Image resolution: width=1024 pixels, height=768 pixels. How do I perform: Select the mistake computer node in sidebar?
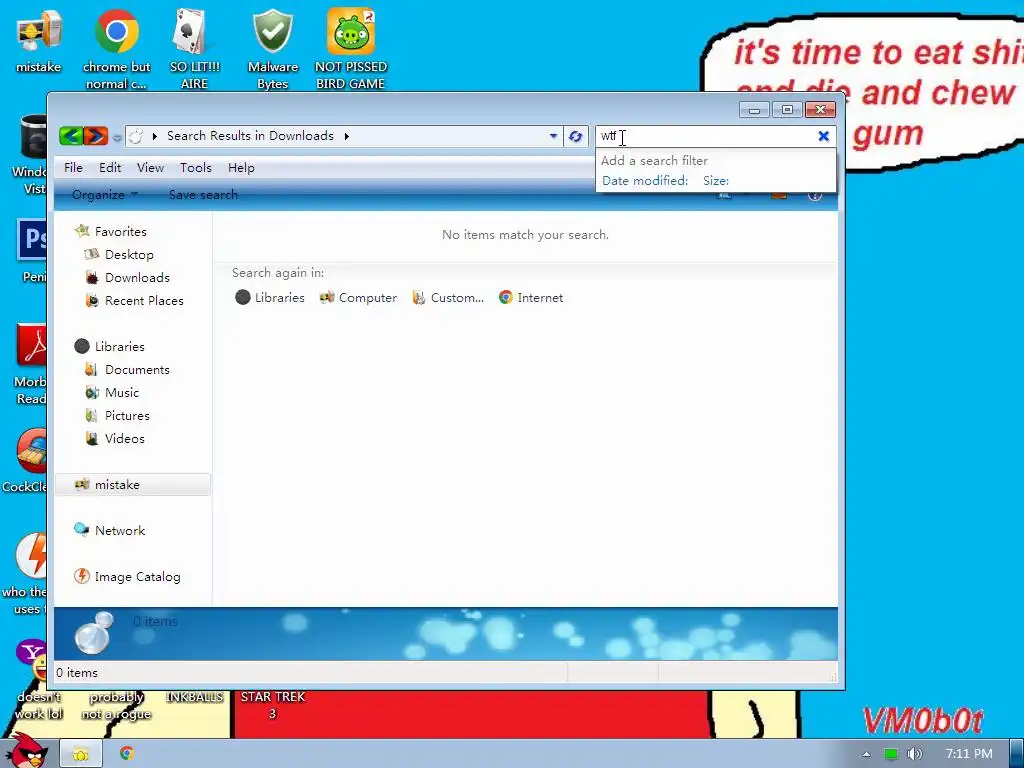click(133, 485)
